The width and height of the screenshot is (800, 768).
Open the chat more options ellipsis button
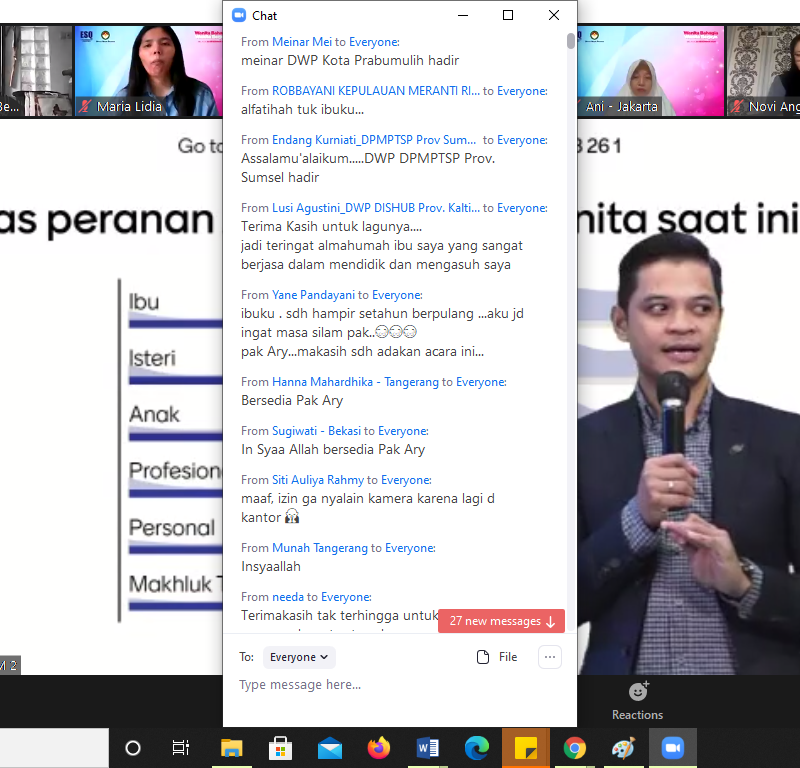click(550, 657)
